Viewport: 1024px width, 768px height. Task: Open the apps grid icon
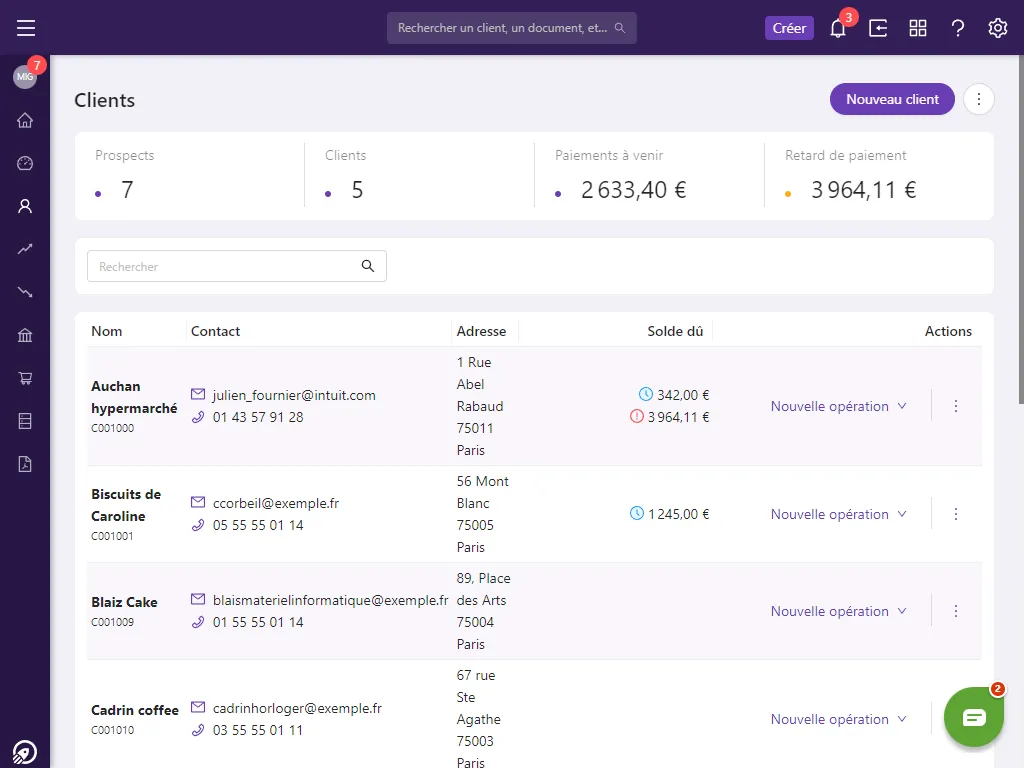pos(918,28)
